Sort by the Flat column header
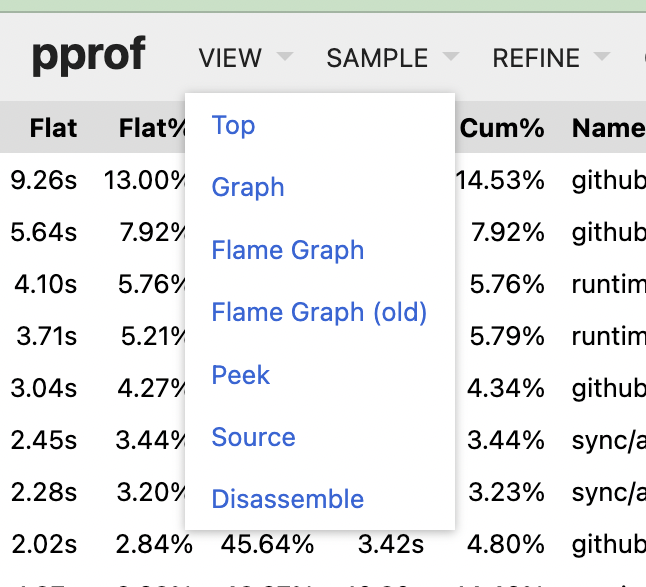Viewport: 646px width, 587px height. 53,128
